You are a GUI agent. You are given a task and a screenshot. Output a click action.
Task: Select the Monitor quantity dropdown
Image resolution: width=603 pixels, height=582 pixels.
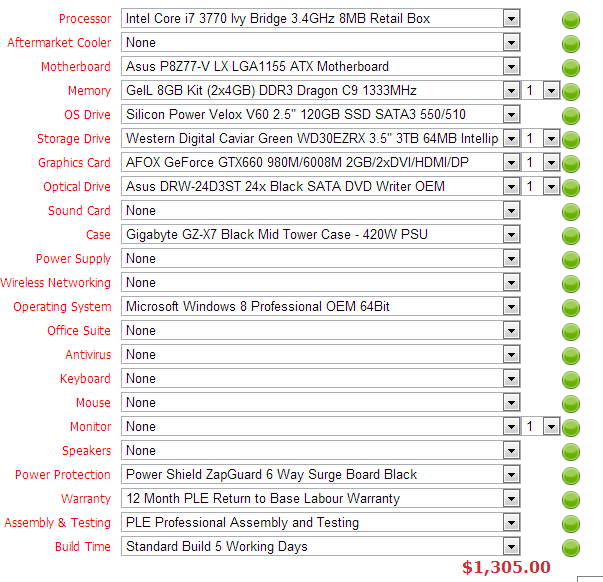550,427
